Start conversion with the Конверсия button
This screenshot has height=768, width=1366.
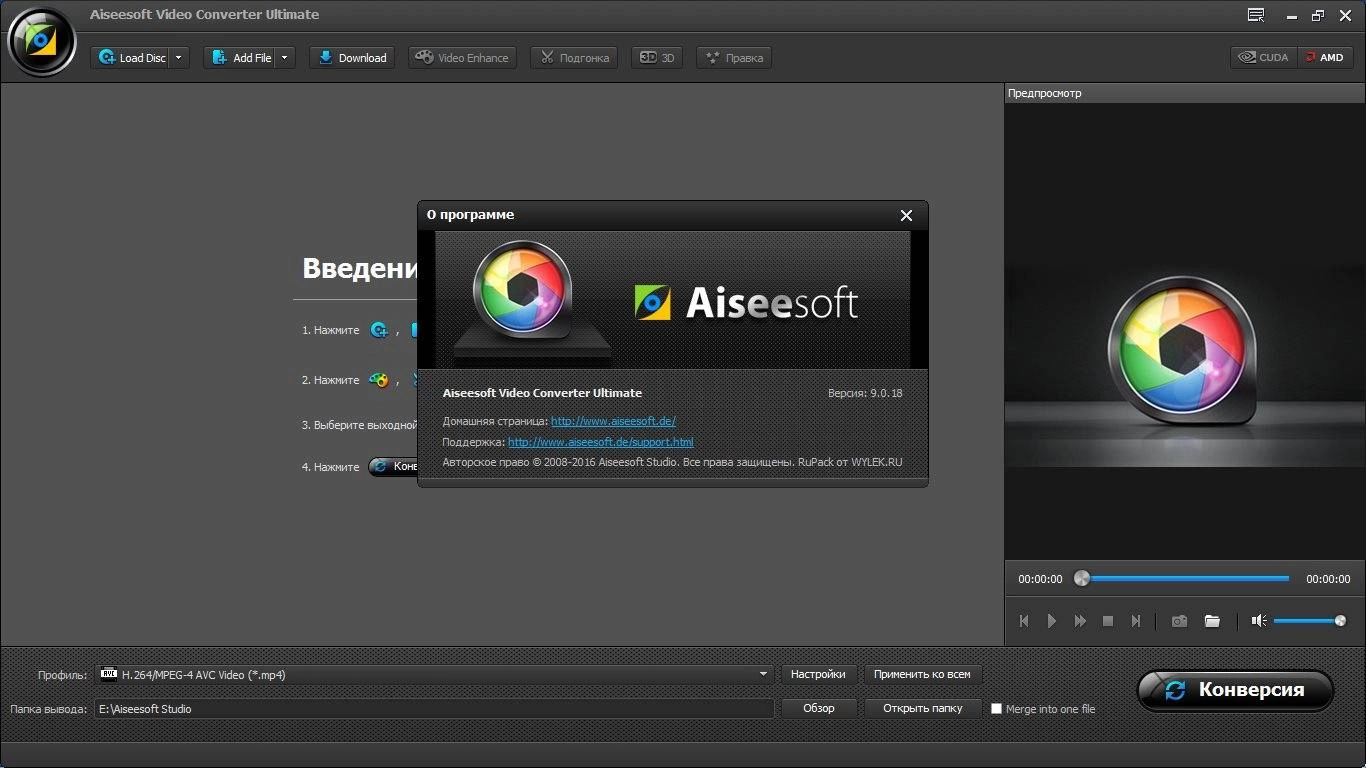[x=1235, y=690]
